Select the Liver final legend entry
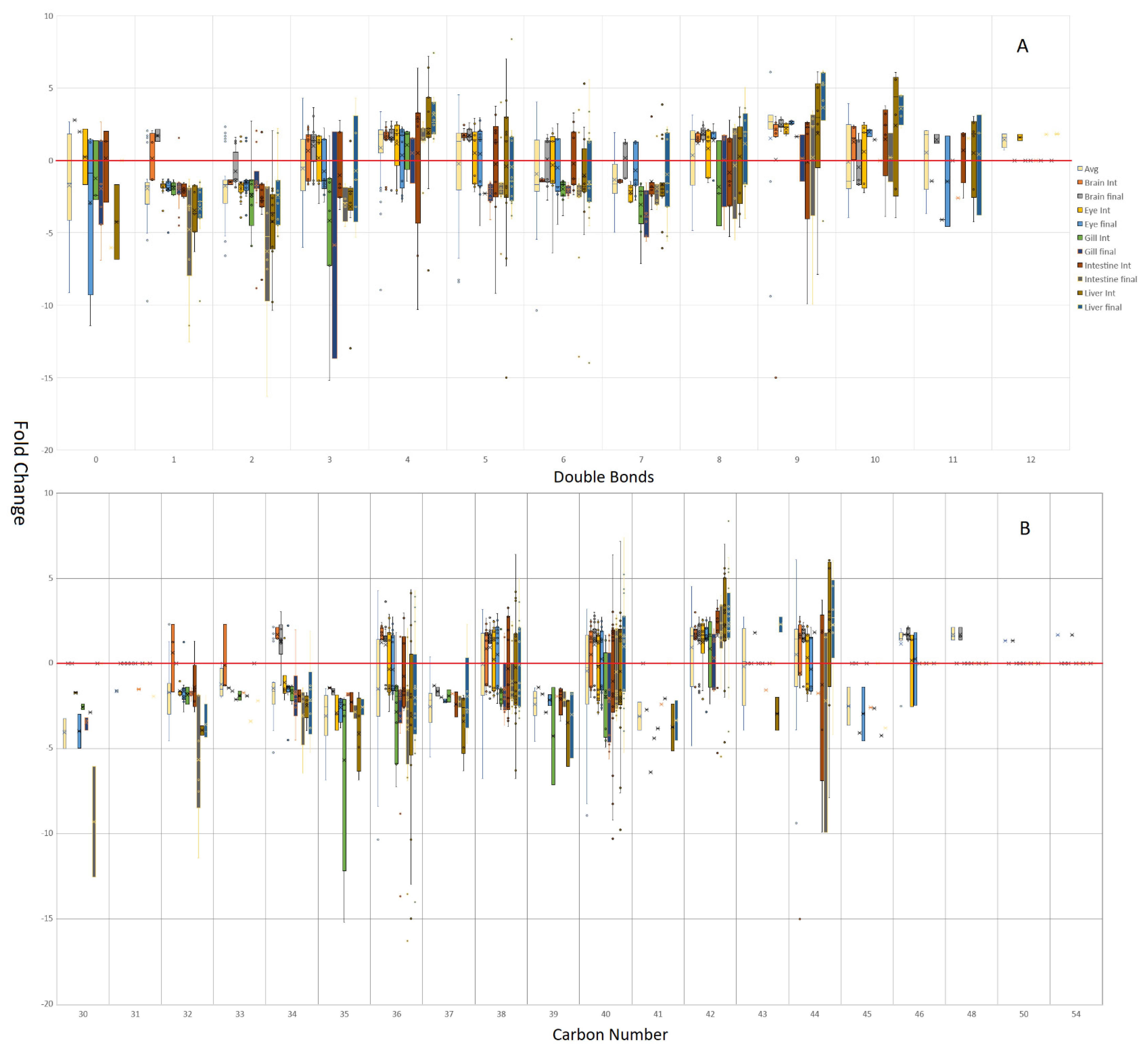1148x1052 pixels. (1102, 307)
